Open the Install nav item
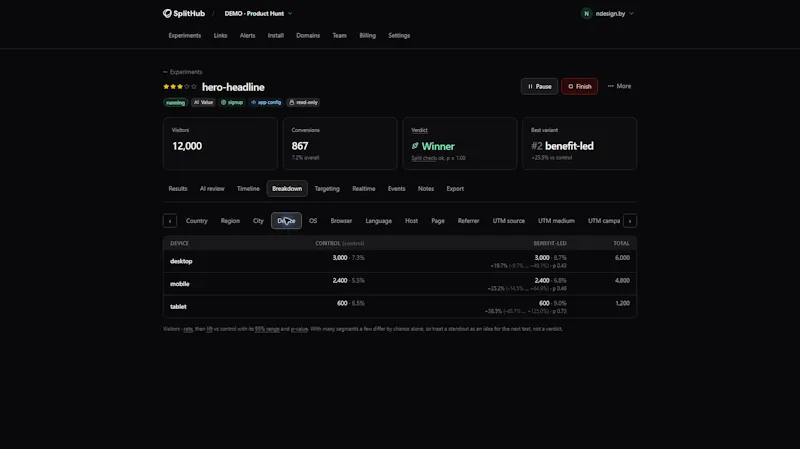 276,36
